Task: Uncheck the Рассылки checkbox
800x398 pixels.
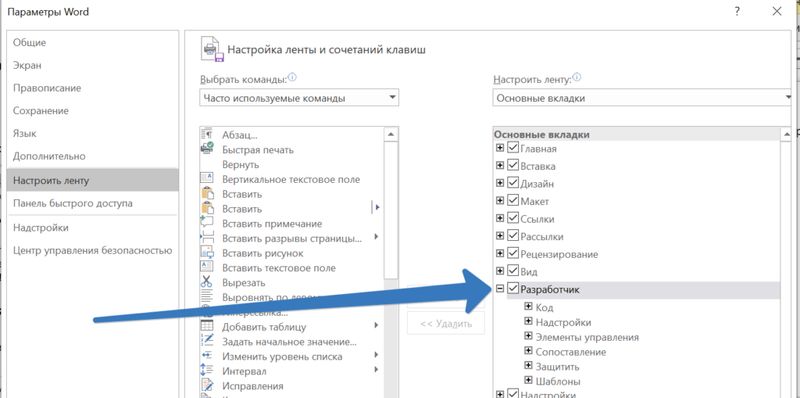Action: (513, 236)
